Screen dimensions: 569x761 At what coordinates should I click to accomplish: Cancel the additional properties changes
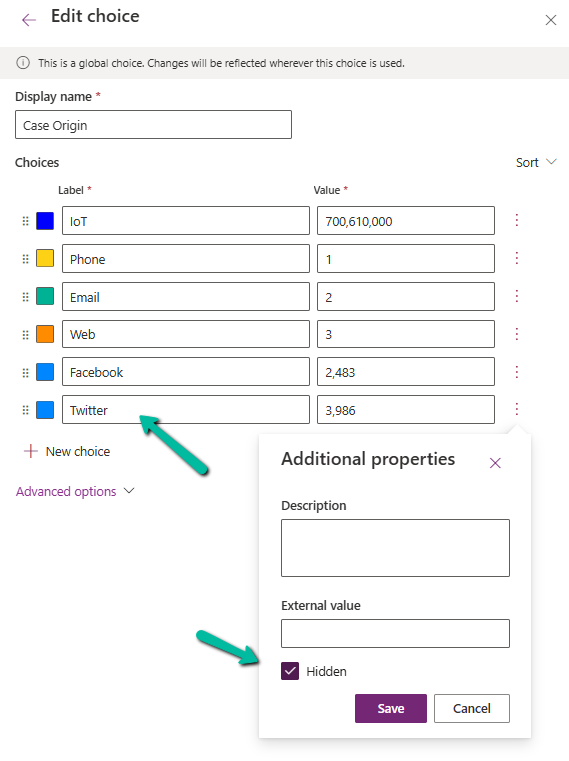point(471,709)
